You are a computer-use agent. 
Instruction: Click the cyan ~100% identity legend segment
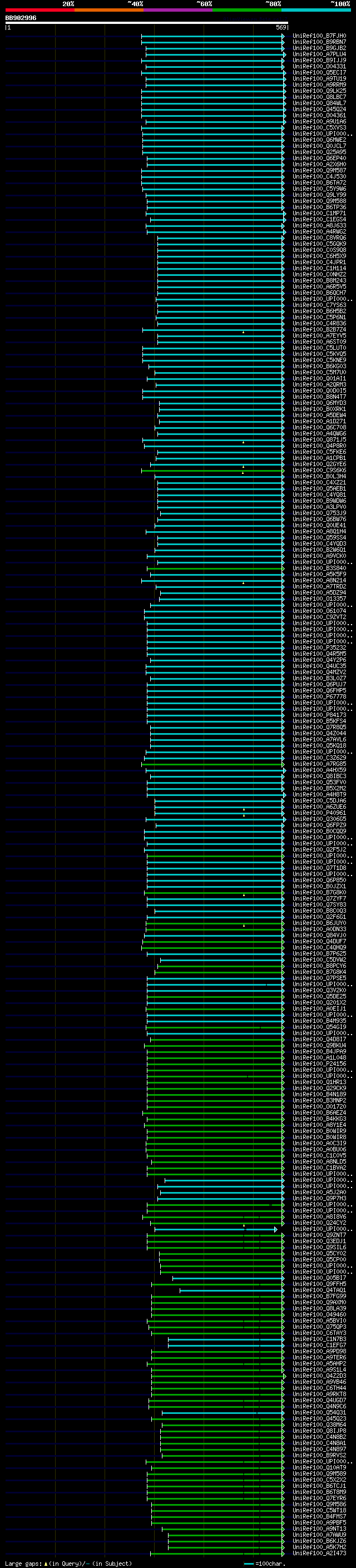click(316, 10)
